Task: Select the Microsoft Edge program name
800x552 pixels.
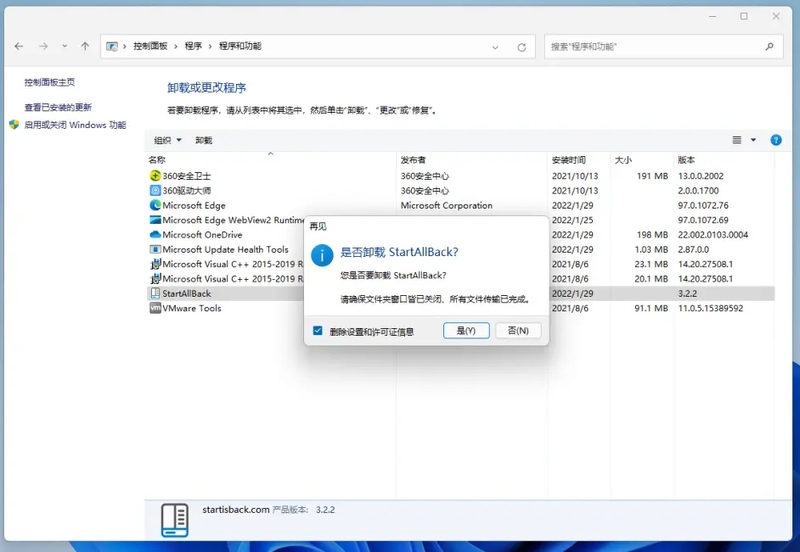Action: tap(194, 206)
